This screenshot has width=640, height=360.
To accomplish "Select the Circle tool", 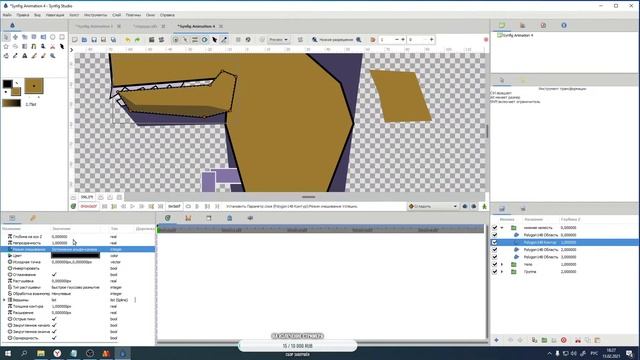I will coord(53,37).
